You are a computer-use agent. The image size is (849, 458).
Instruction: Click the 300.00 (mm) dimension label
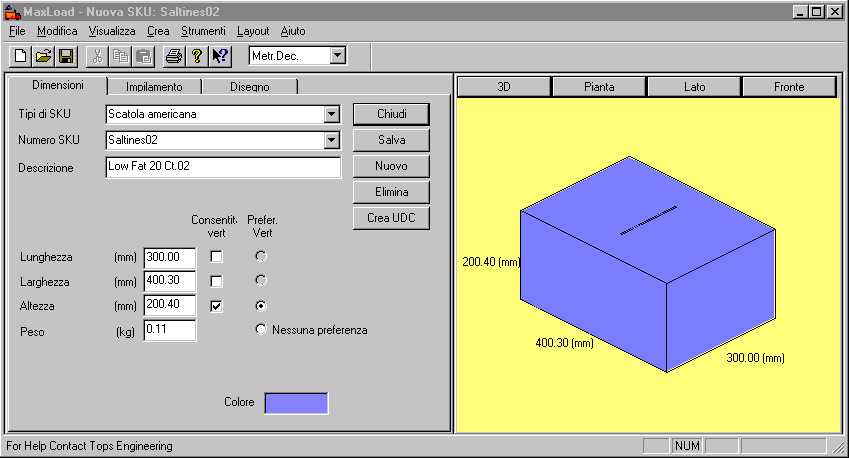(x=755, y=358)
